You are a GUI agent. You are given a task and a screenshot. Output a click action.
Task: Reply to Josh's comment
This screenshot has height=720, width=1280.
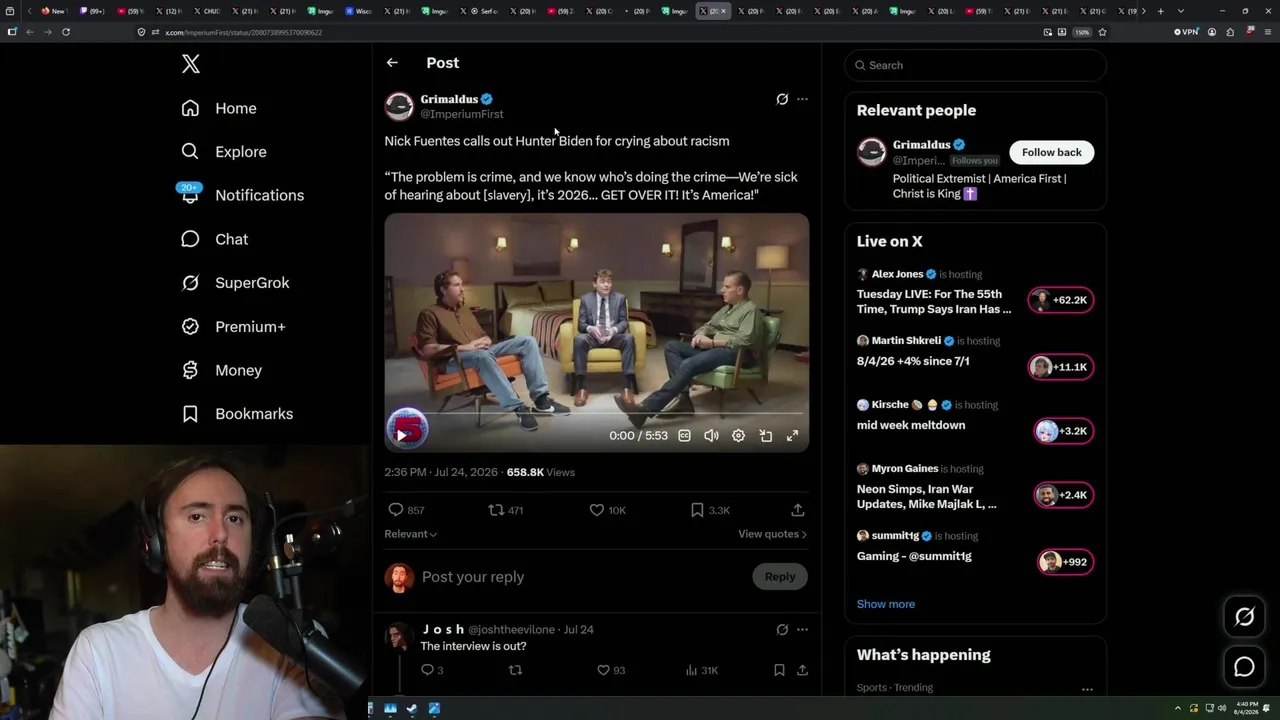tap(432, 670)
